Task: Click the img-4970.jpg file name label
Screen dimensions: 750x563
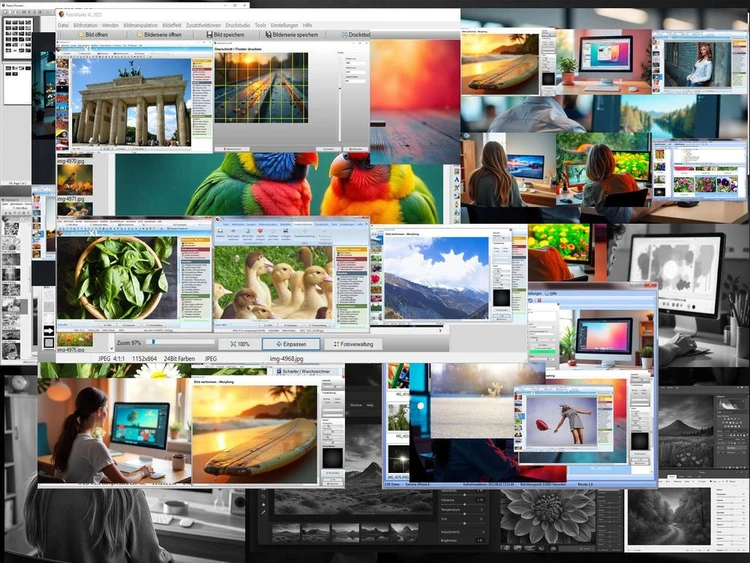Action: pos(71,162)
